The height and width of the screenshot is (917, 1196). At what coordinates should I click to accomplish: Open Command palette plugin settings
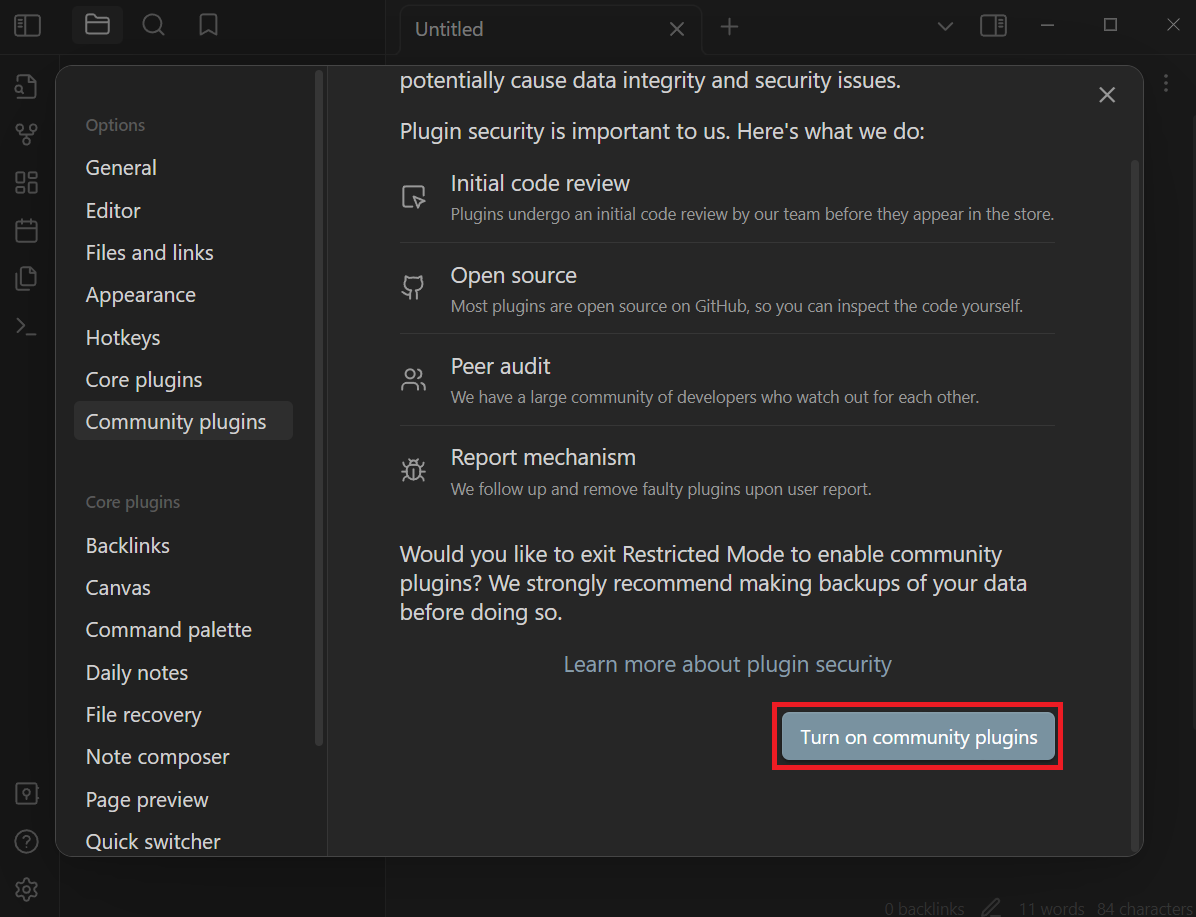point(183,630)
